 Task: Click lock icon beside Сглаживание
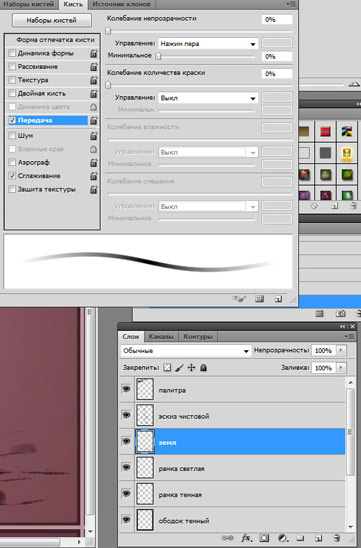click(94, 176)
